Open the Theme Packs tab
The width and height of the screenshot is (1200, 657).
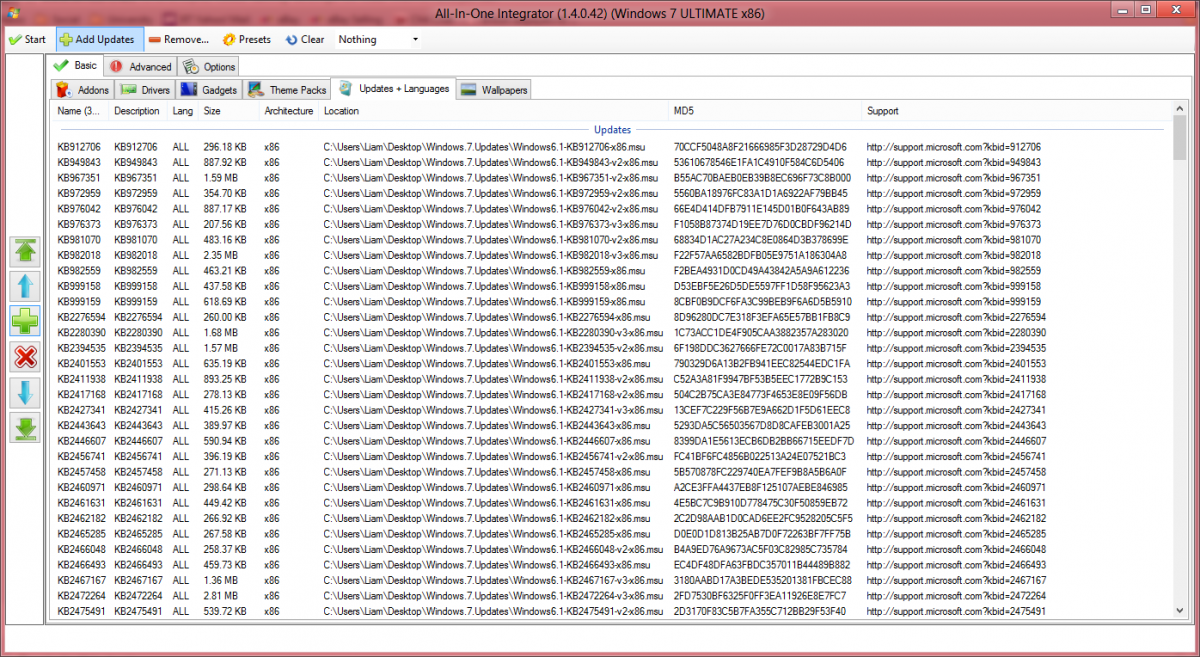pyautogui.click(x=288, y=90)
